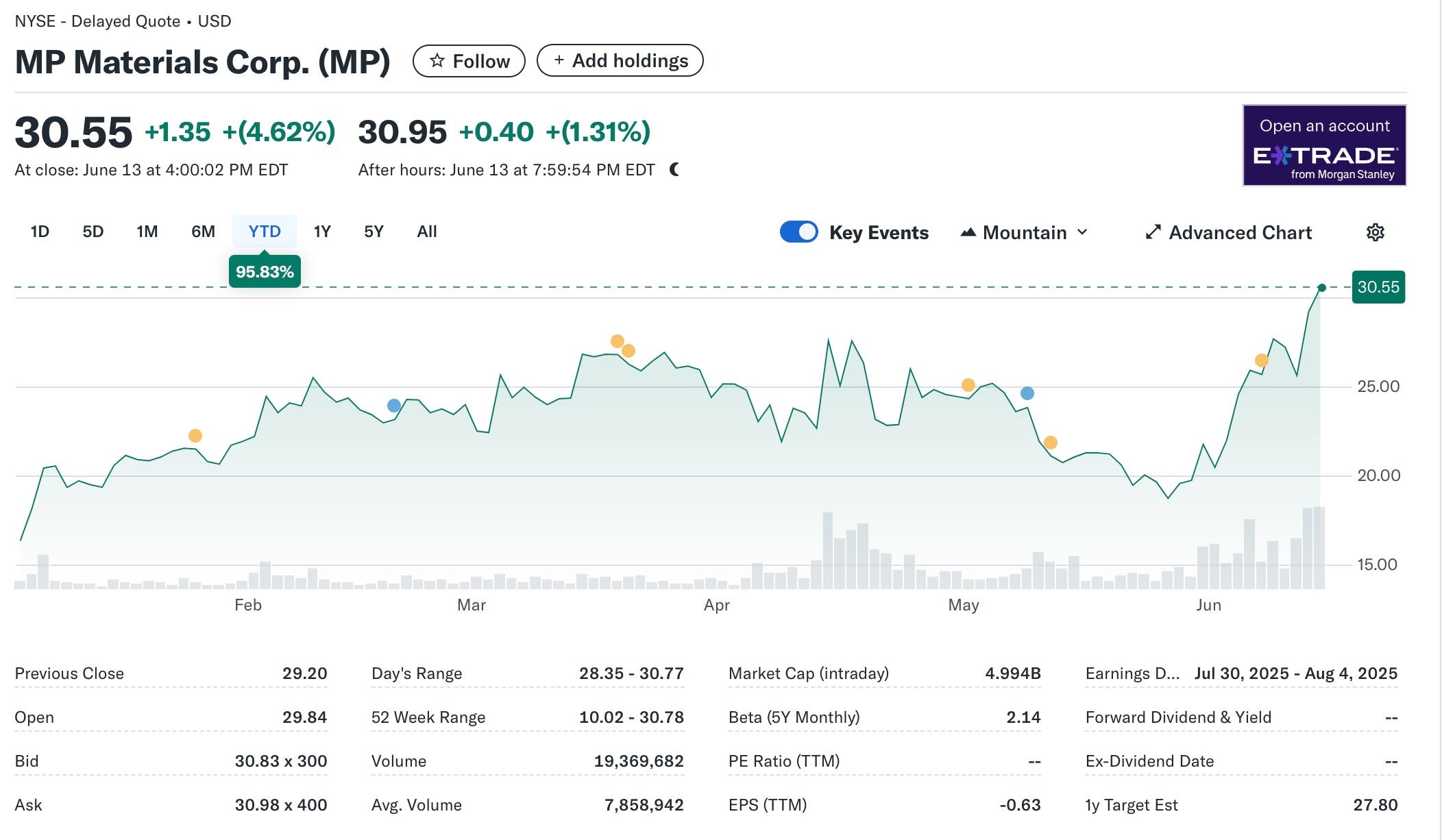The height and width of the screenshot is (840, 1442).
Task: Click the Apr label on chart axis
Action: [x=717, y=605]
